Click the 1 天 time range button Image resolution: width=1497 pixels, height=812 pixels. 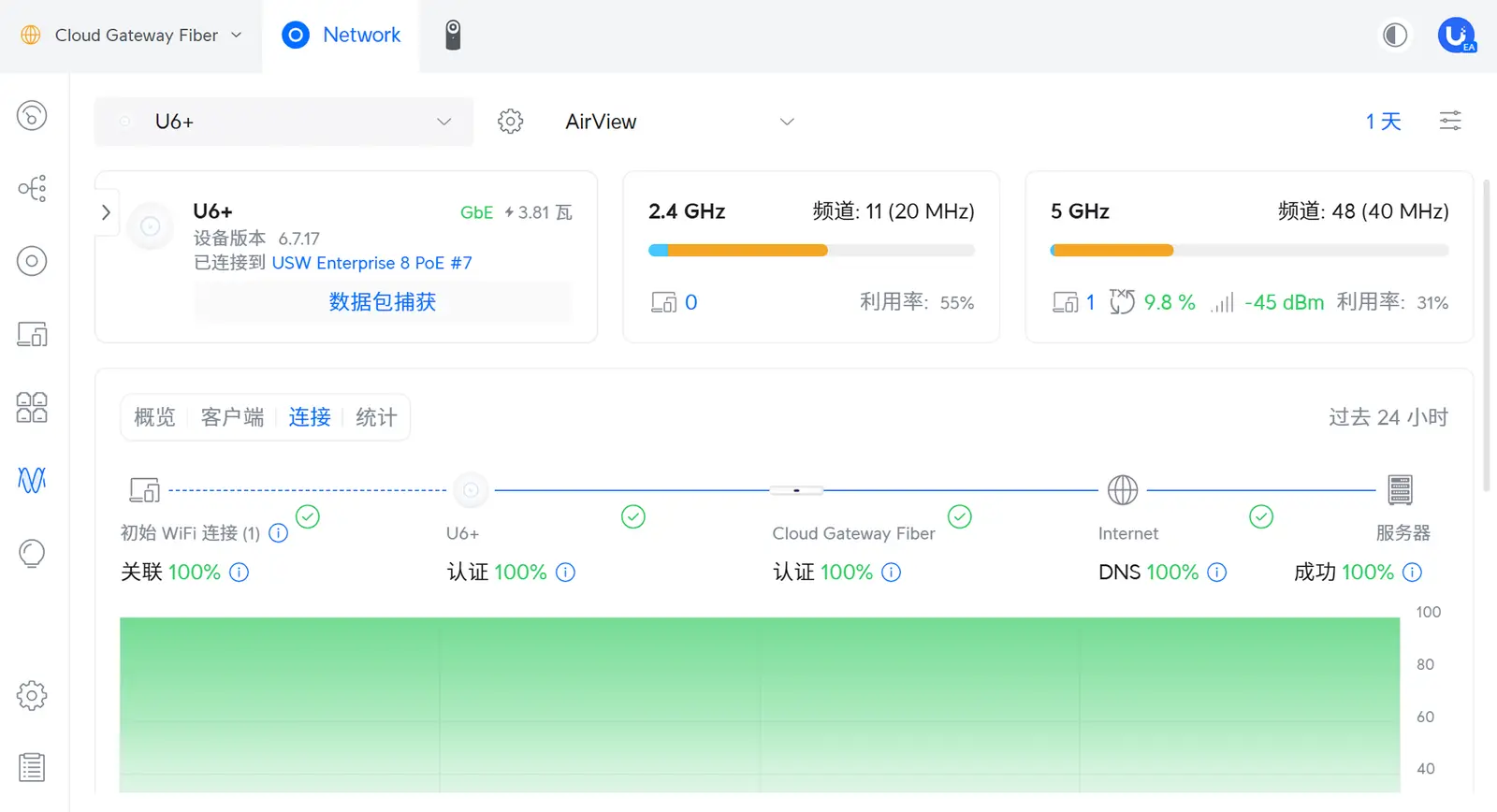(1383, 122)
